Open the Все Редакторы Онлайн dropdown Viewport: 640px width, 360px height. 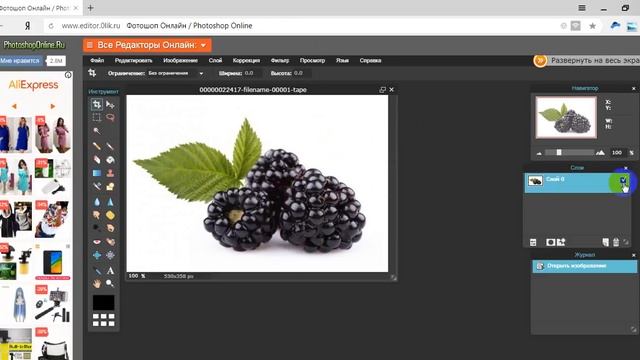coord(147,45)
